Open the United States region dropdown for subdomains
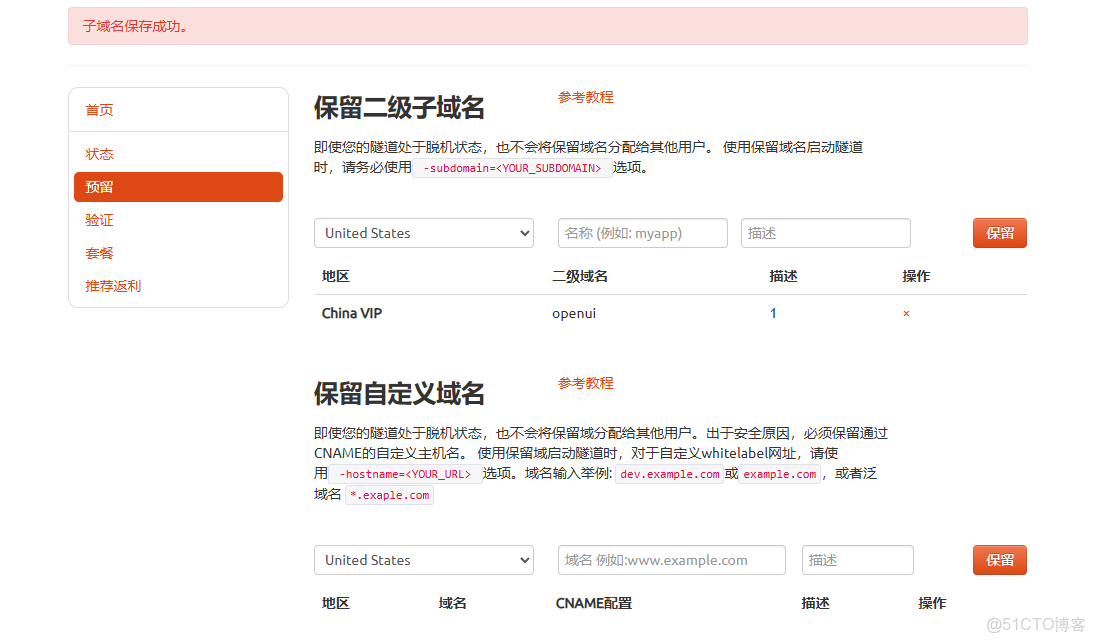This screenshot has height=643, width=1096. tap(423, 232)
